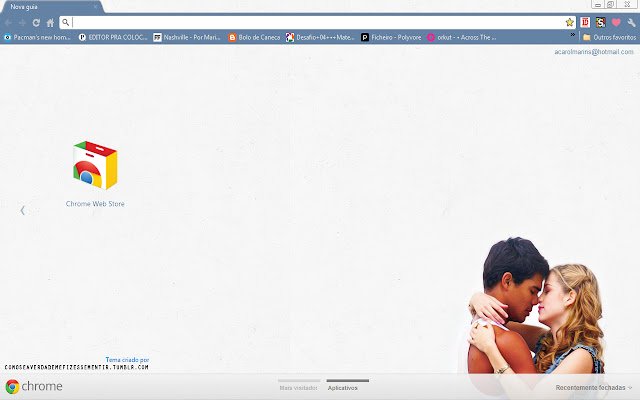Open the red extension icon beside the star
This screenshot has height=400, width=640.
click(585, 22)
